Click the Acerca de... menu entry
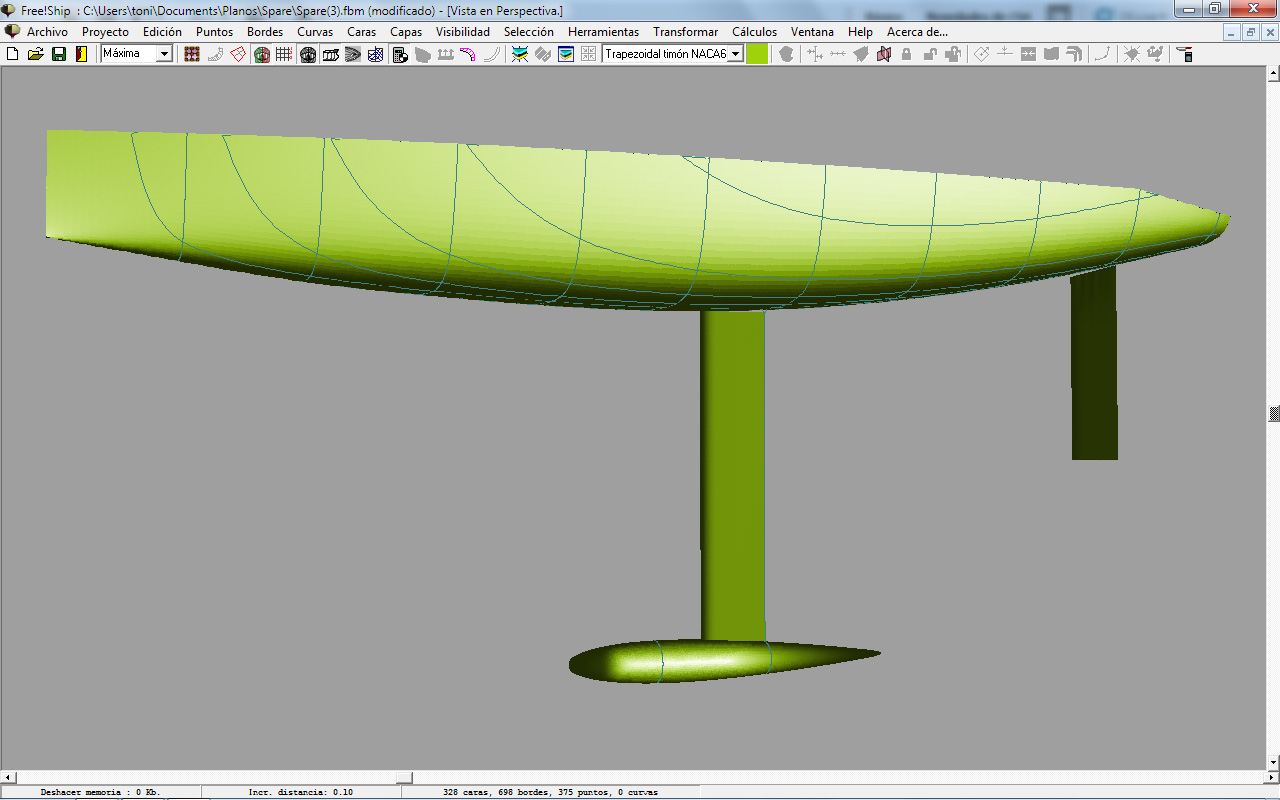1280x800 pixels. 917,32
